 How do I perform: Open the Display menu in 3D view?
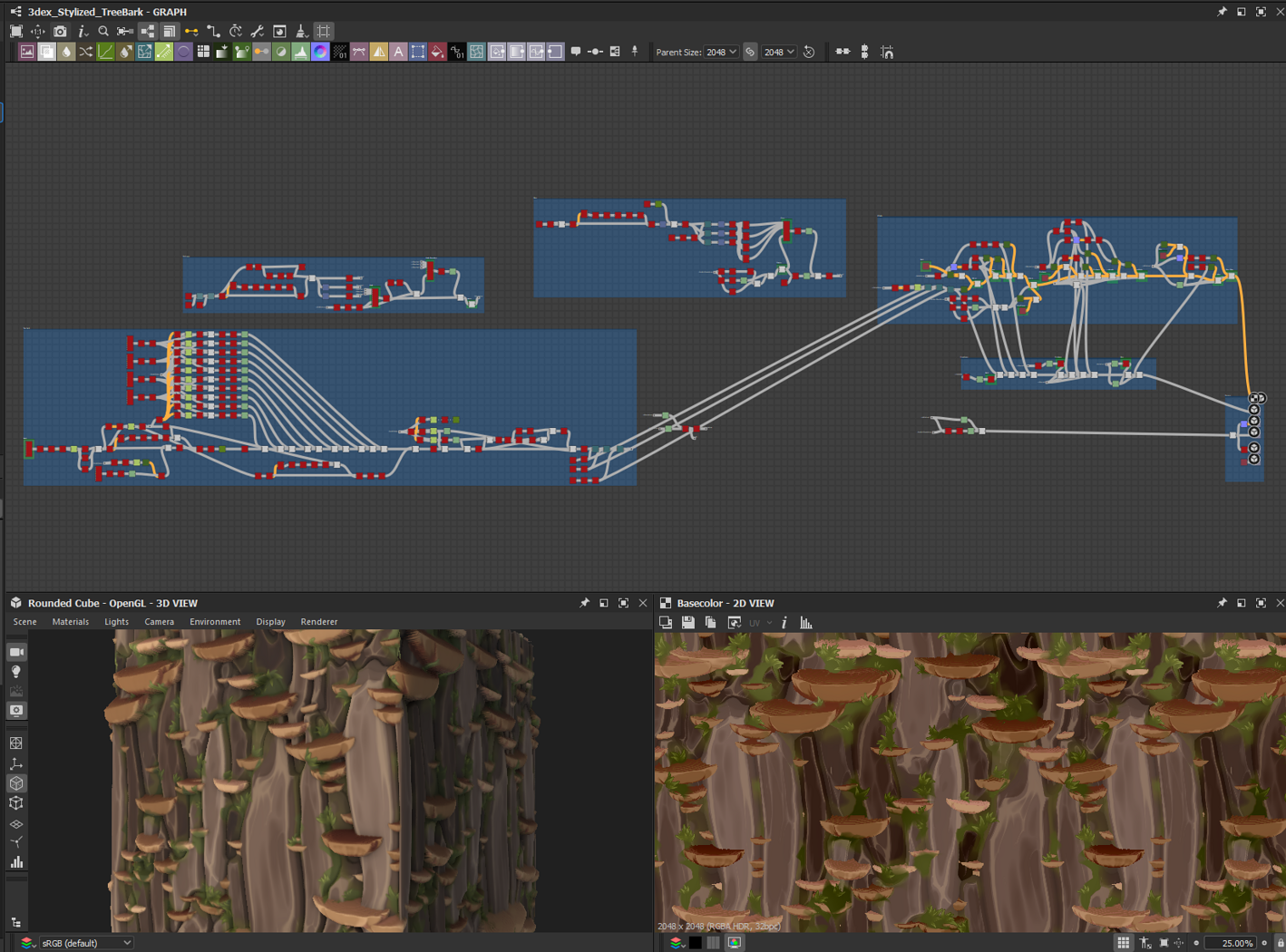coord(270,622)
